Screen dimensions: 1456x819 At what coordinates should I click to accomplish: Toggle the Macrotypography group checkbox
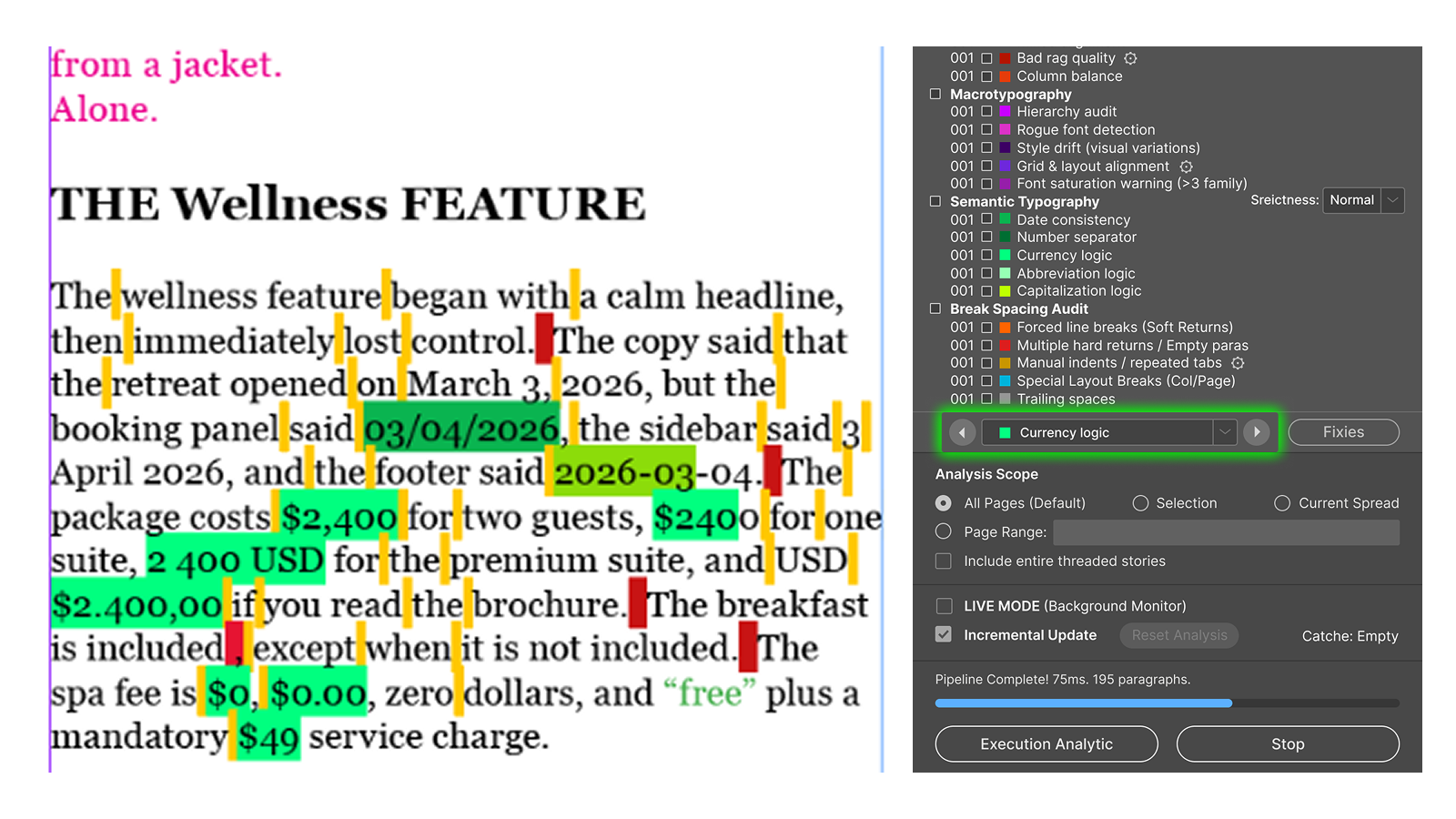935,95
